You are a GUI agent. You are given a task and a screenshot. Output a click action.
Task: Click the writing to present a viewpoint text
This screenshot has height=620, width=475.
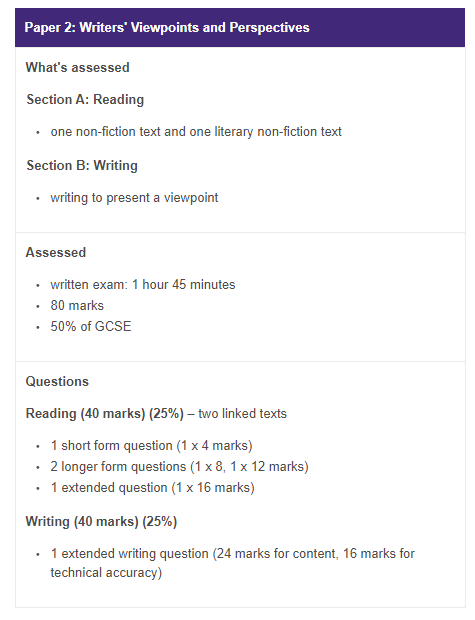pos(134,198)
